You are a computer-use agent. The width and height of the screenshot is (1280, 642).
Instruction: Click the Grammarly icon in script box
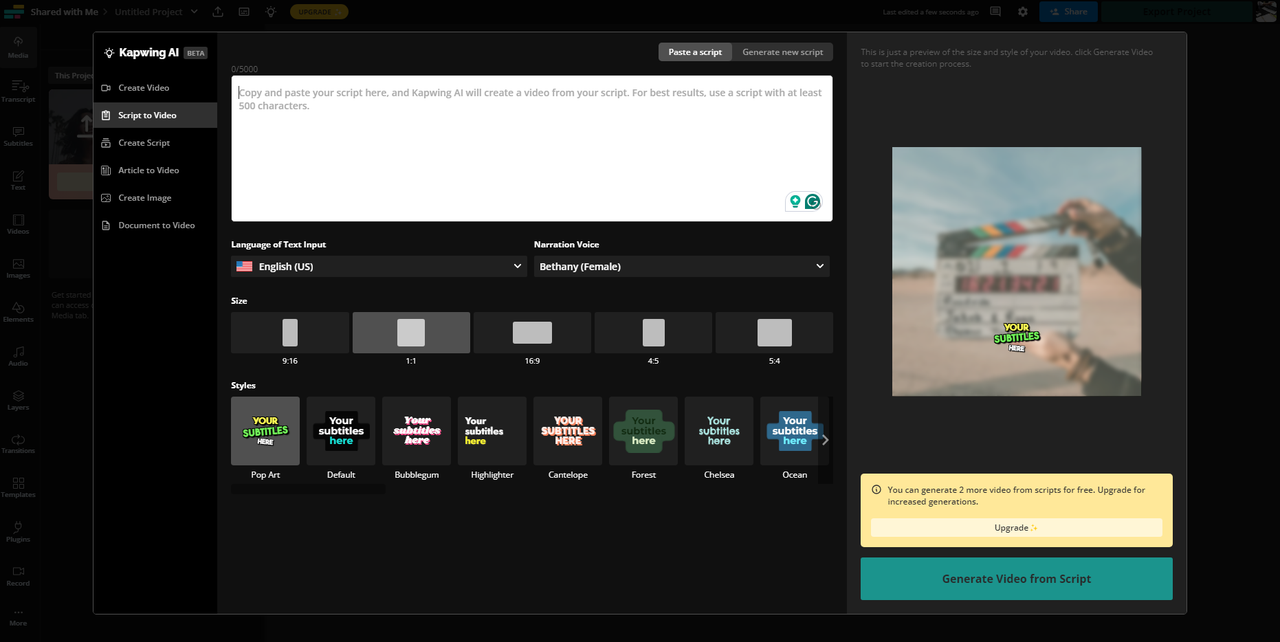point(813,201)
